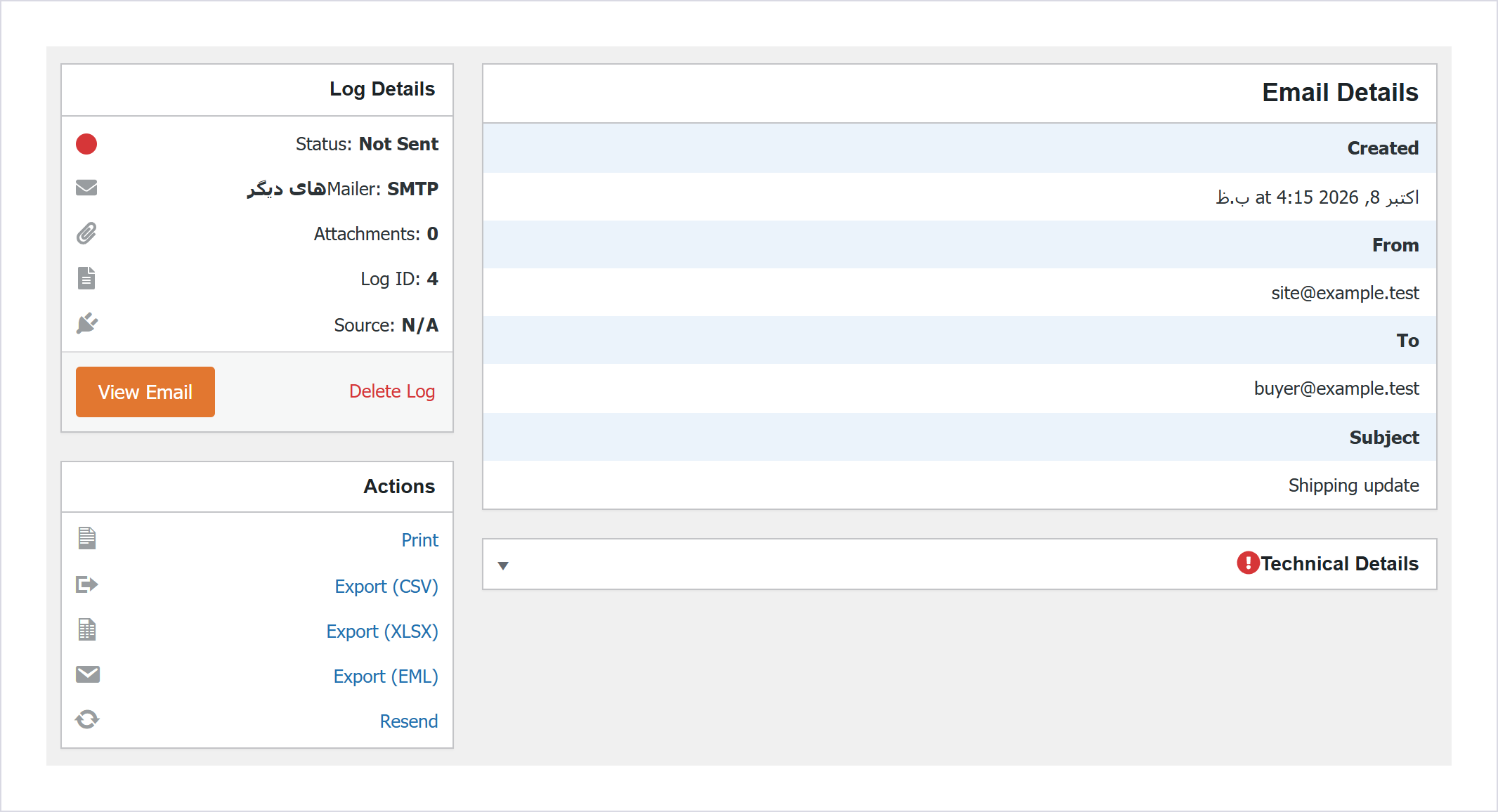Export the log as XLSX
Viewport: 1498px width, 812px height.
[382, 631]
